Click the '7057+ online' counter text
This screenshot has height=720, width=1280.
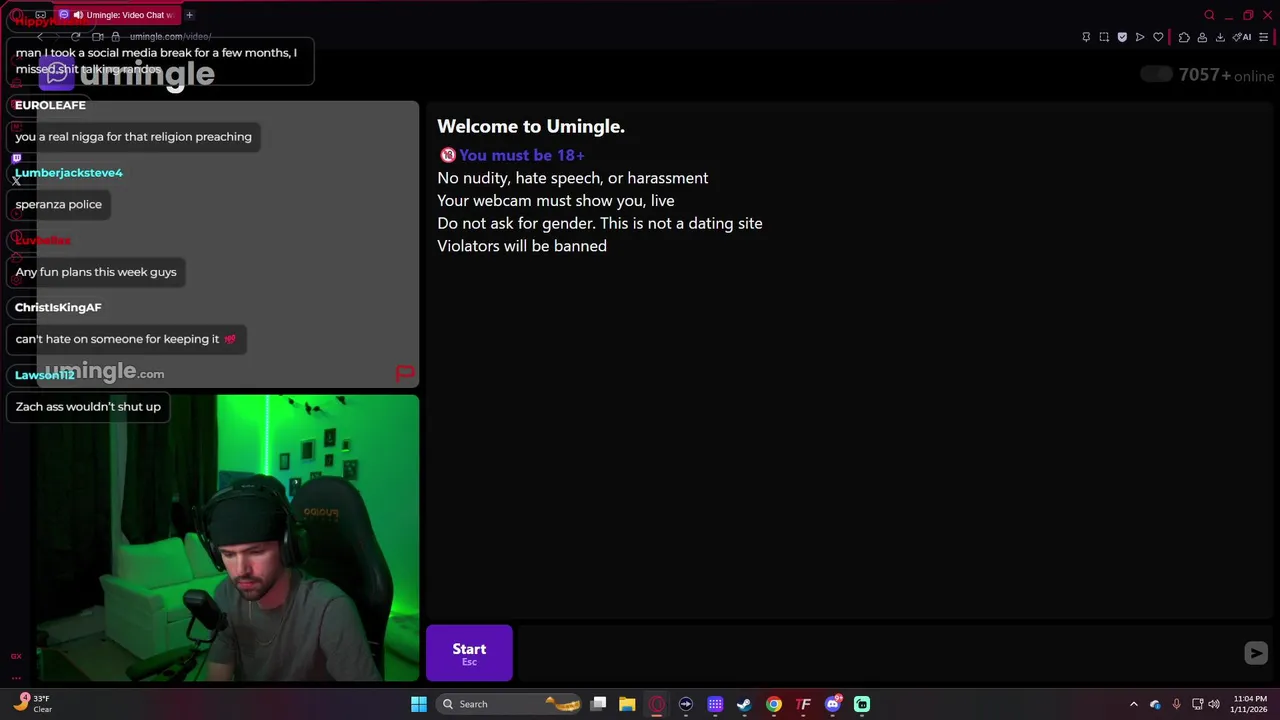(1226, 75)
